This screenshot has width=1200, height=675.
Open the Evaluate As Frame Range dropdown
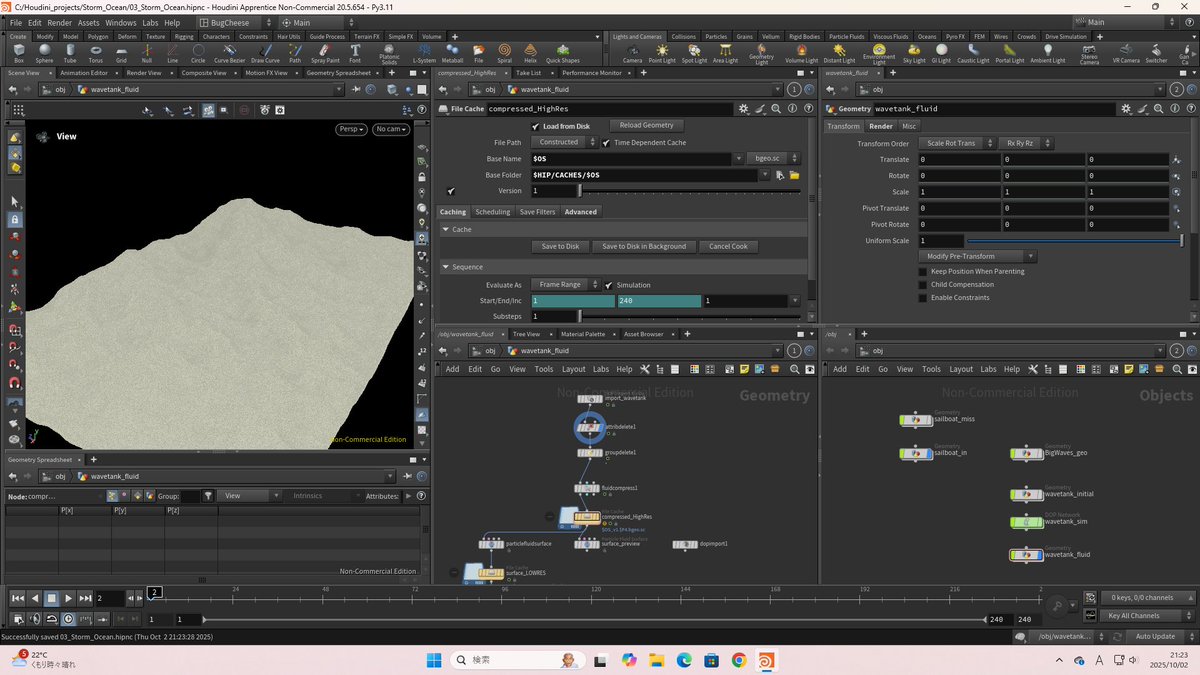tap(565, 285)
